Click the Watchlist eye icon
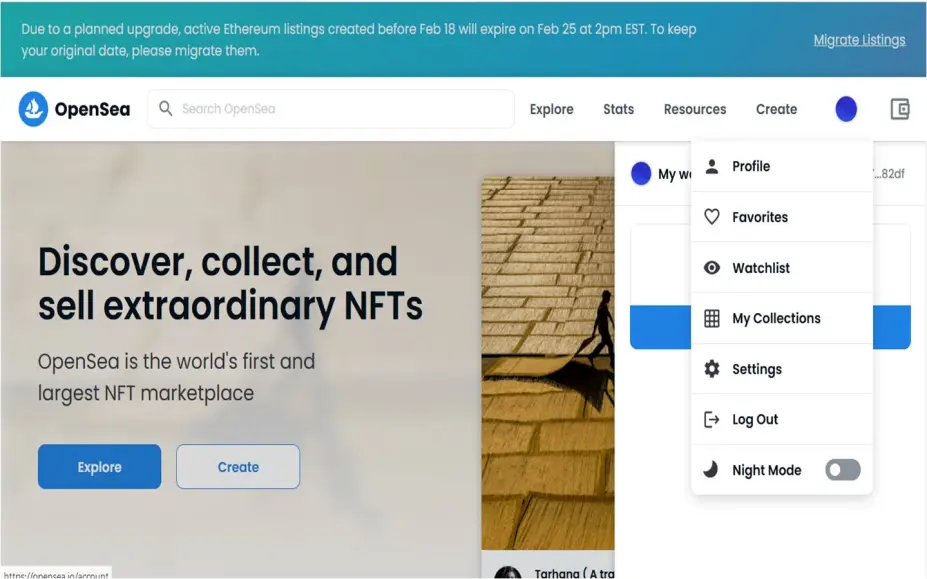 712,267
